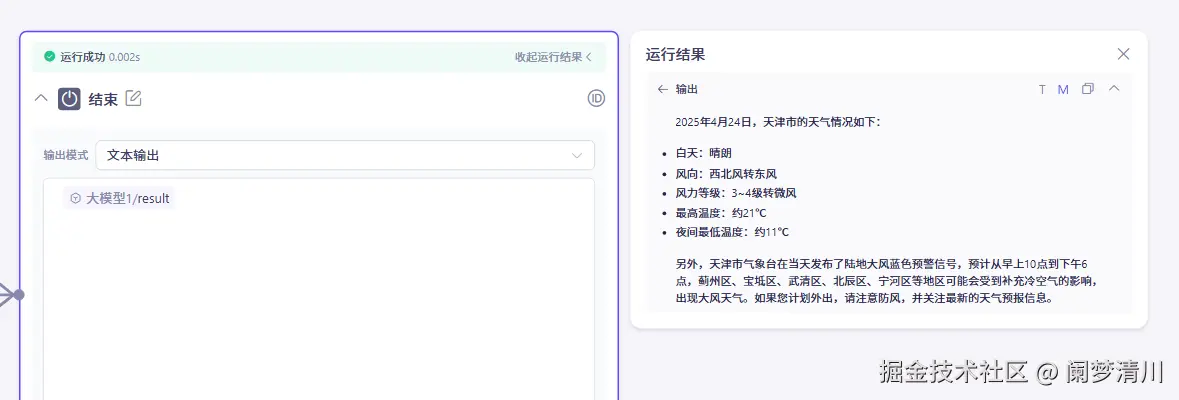
Task: Edit the 结束 node name with the pencil icon
Action: tap(133, 98)
